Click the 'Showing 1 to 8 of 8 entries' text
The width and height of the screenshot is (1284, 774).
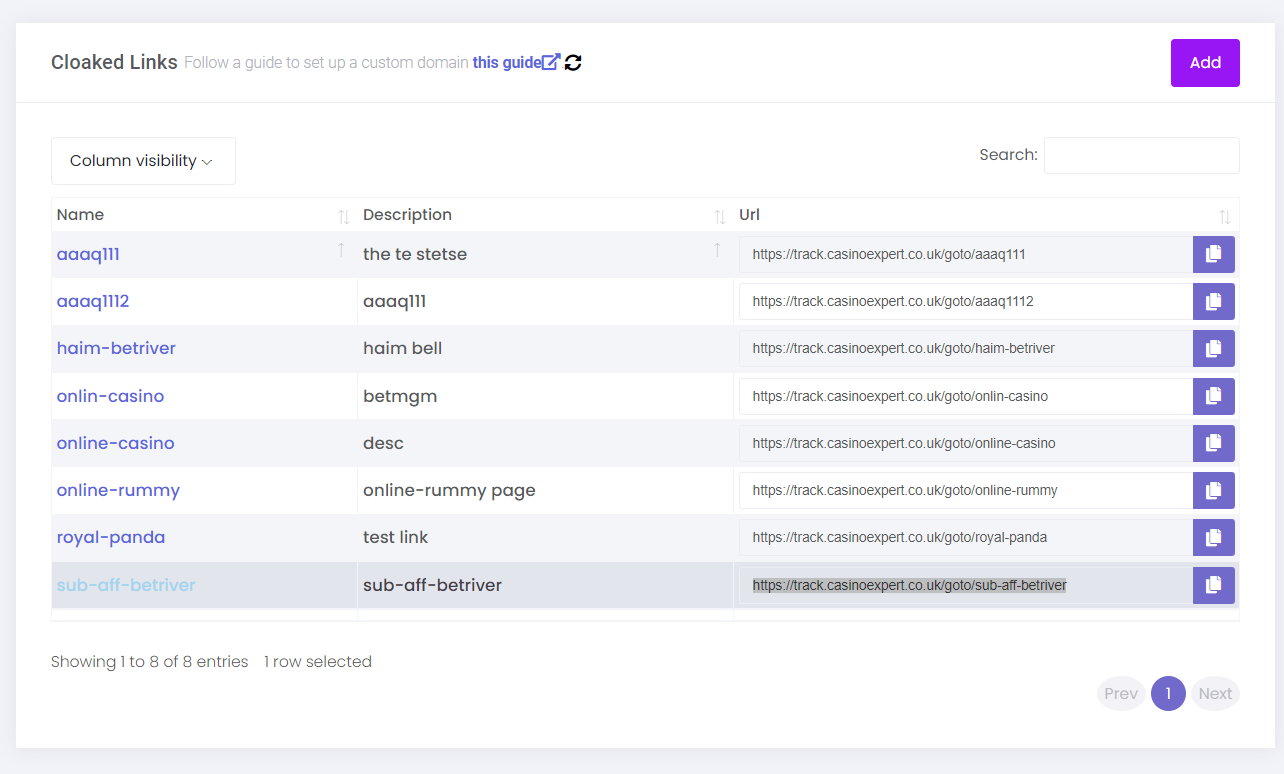click(x=150, y=661)
